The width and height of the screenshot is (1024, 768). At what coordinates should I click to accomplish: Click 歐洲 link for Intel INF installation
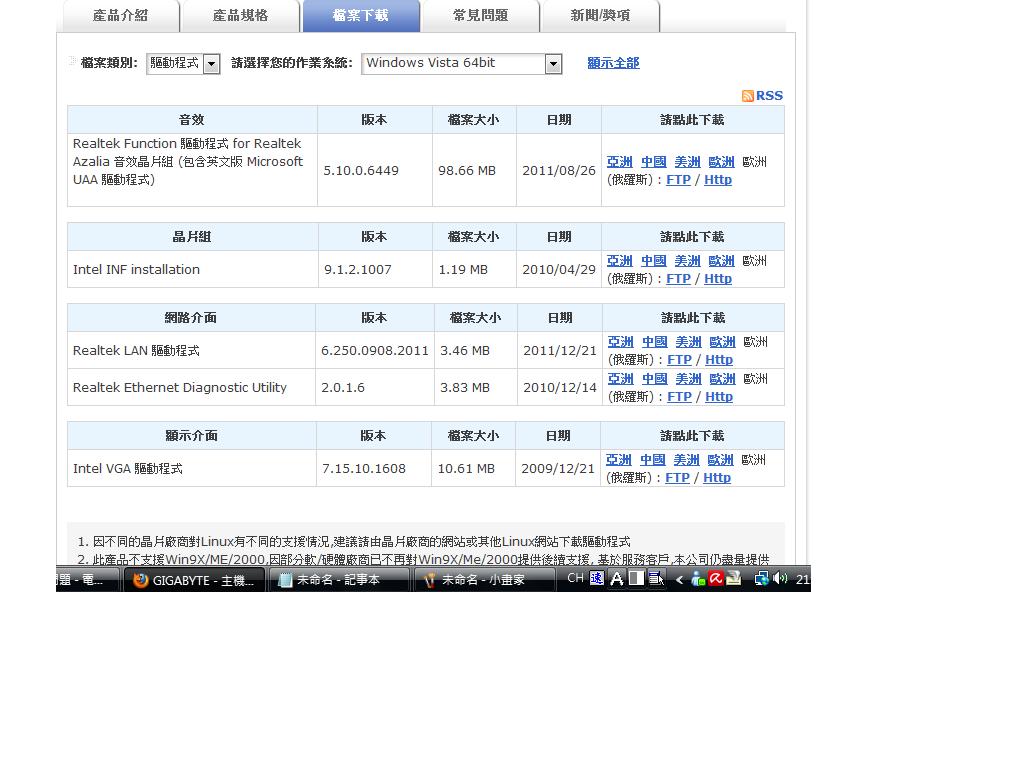pyautogui.click(x=722, y=261)
